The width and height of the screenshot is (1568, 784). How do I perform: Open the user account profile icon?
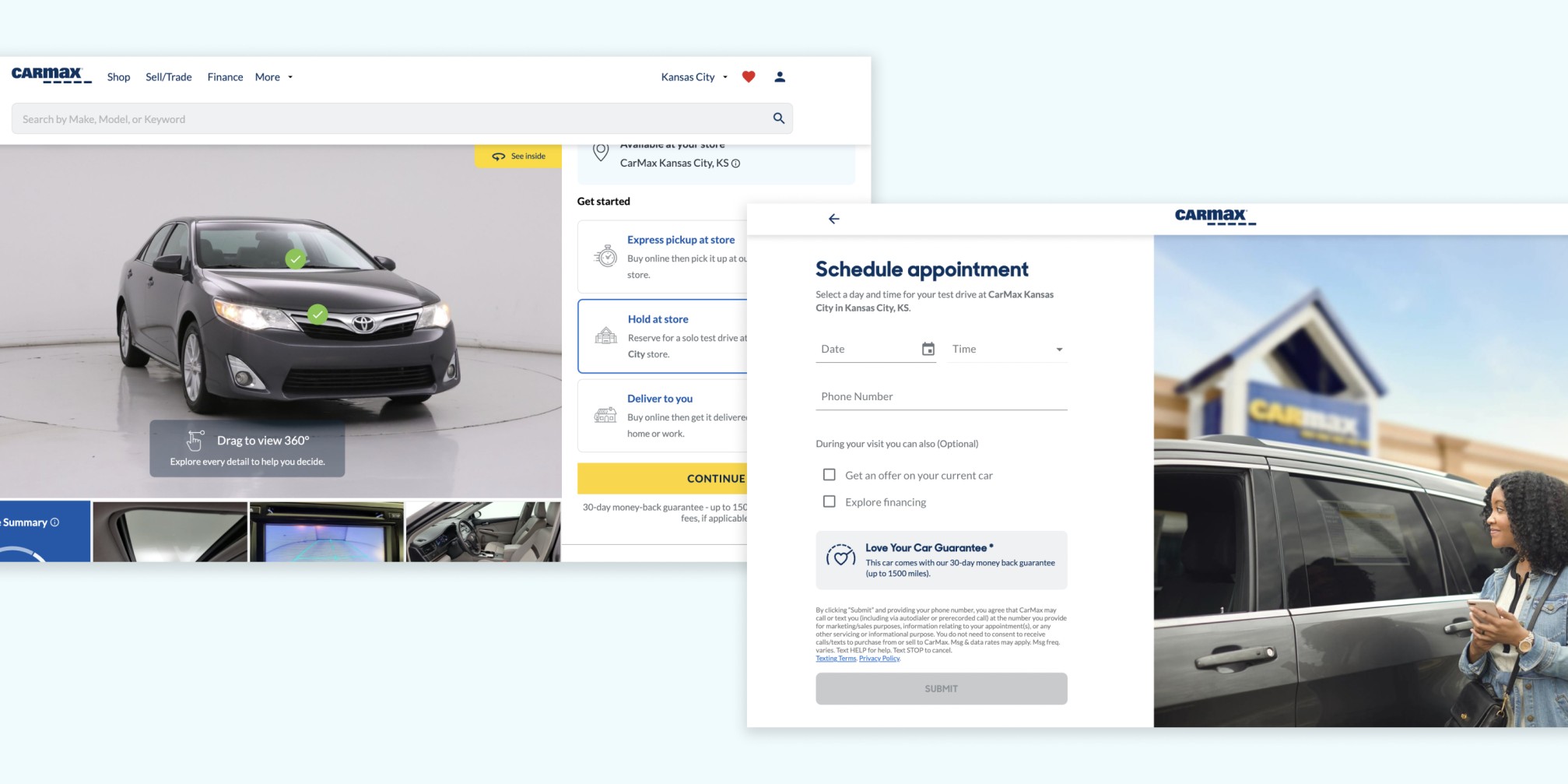779,76
